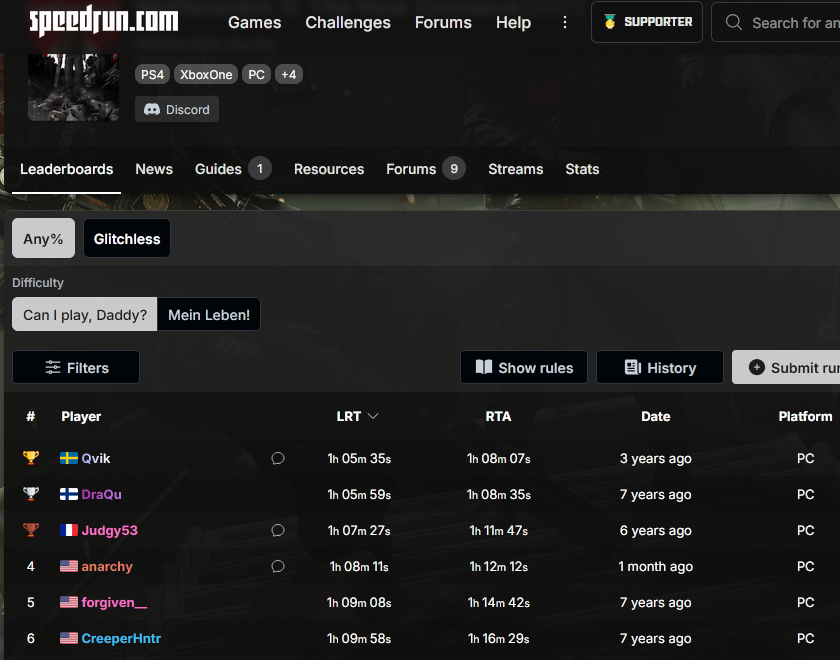
Task: Open the Discord link button
Action: click(177, 109)
